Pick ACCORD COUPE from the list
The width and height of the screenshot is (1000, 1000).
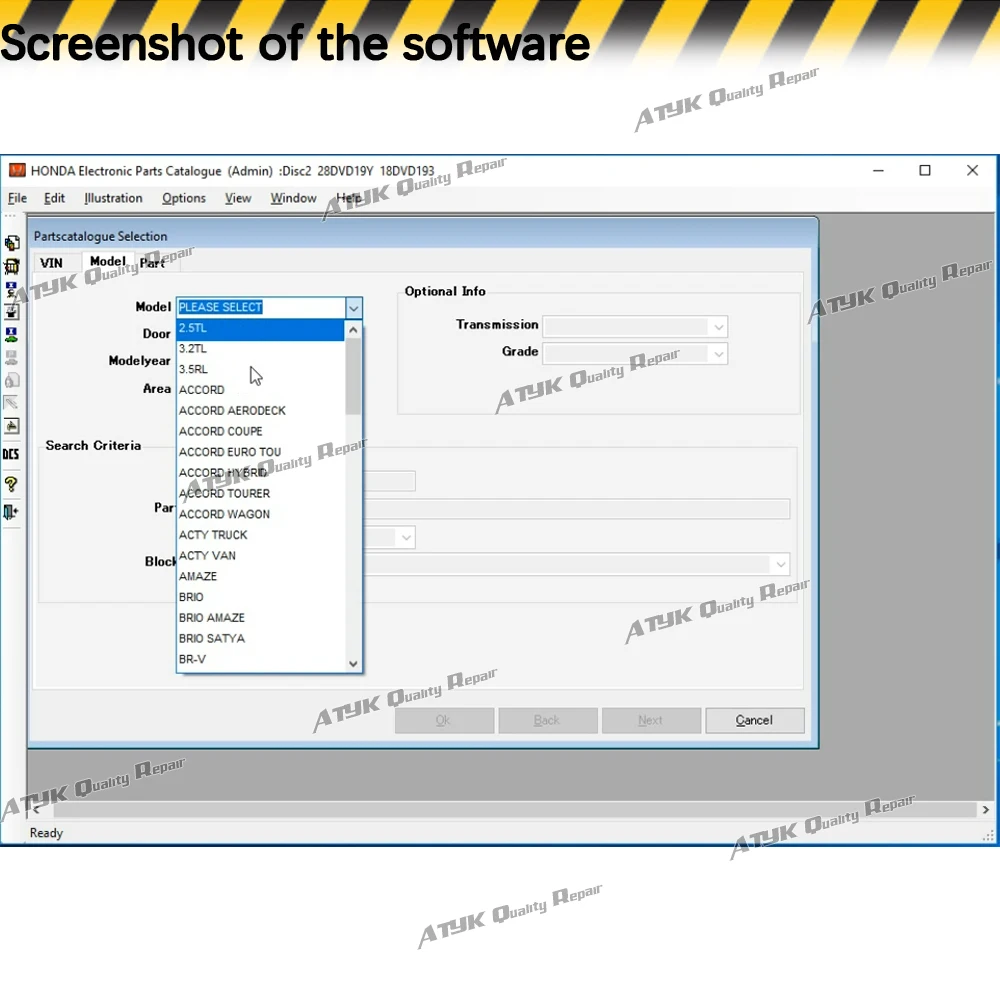tap(260, 432)
